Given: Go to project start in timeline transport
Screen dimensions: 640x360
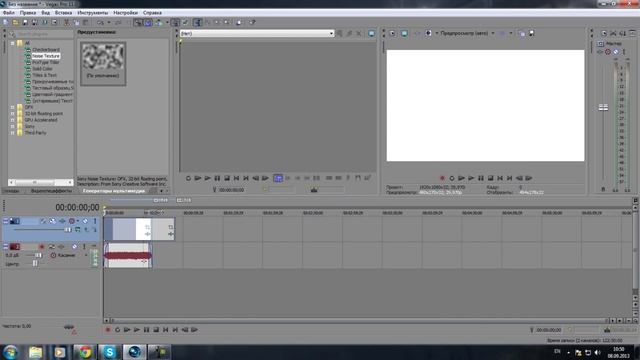Looking at the screenshot, I should click(166, 330).
